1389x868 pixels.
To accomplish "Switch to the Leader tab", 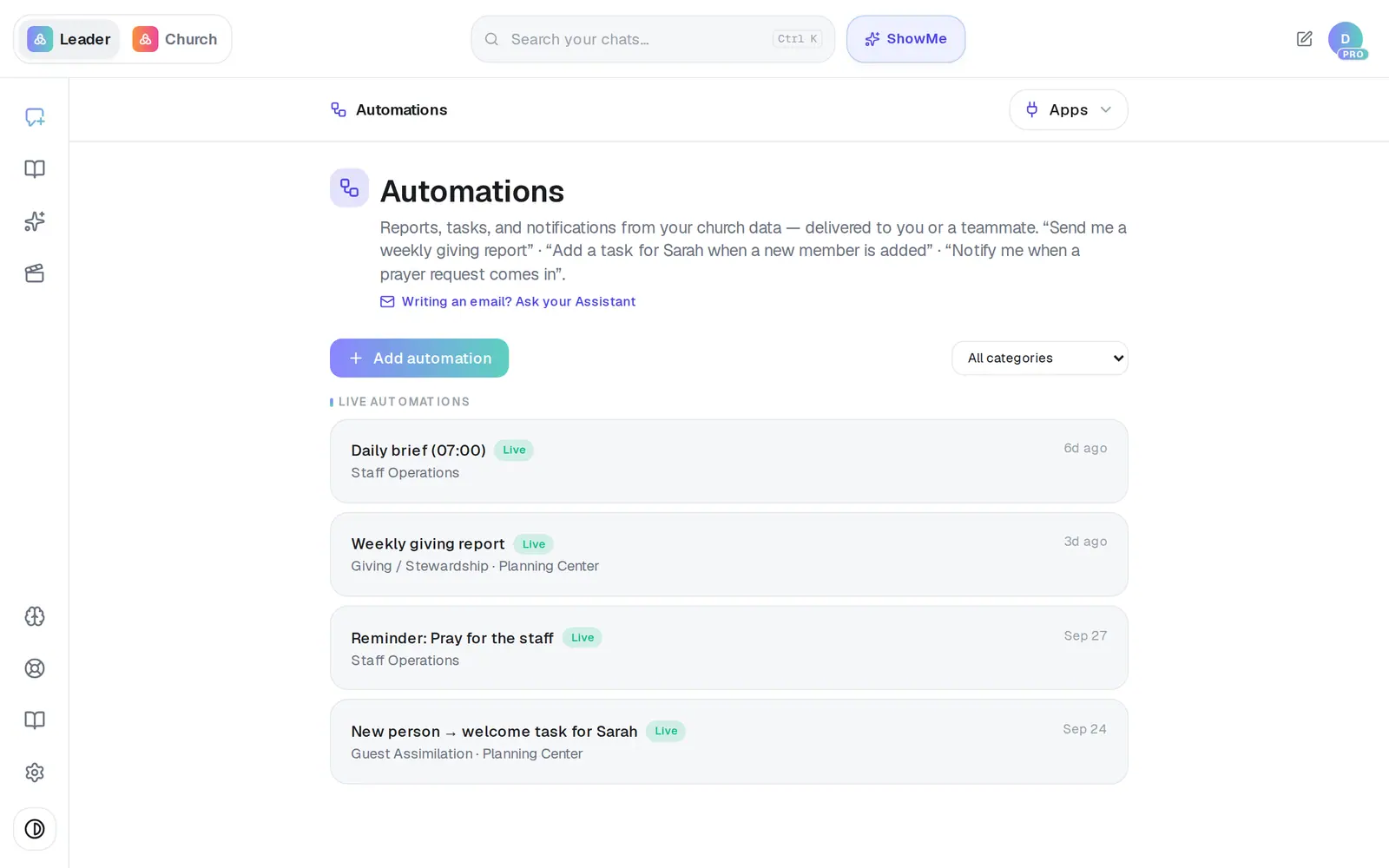I will (x=69, y=39).
